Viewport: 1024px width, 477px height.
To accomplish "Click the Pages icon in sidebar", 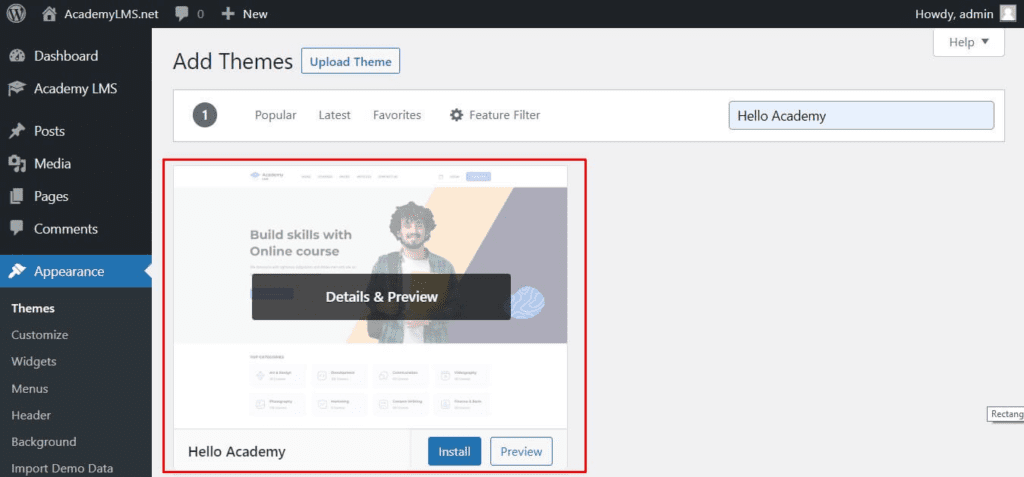I will (17, 196).
